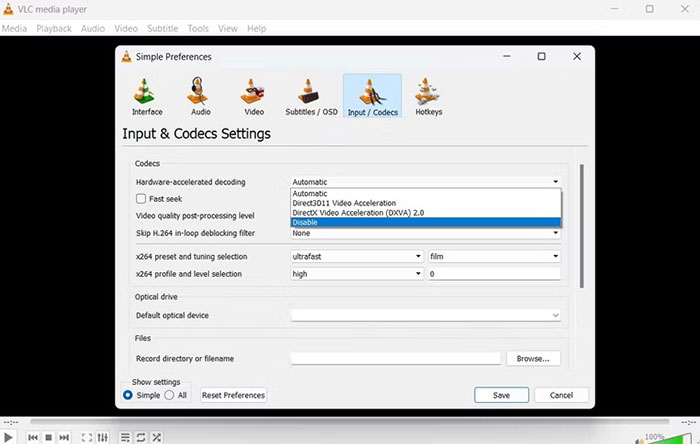Open the Audio preferences category
This screenshot has height=444, width=700.
(x=200, y=97)
